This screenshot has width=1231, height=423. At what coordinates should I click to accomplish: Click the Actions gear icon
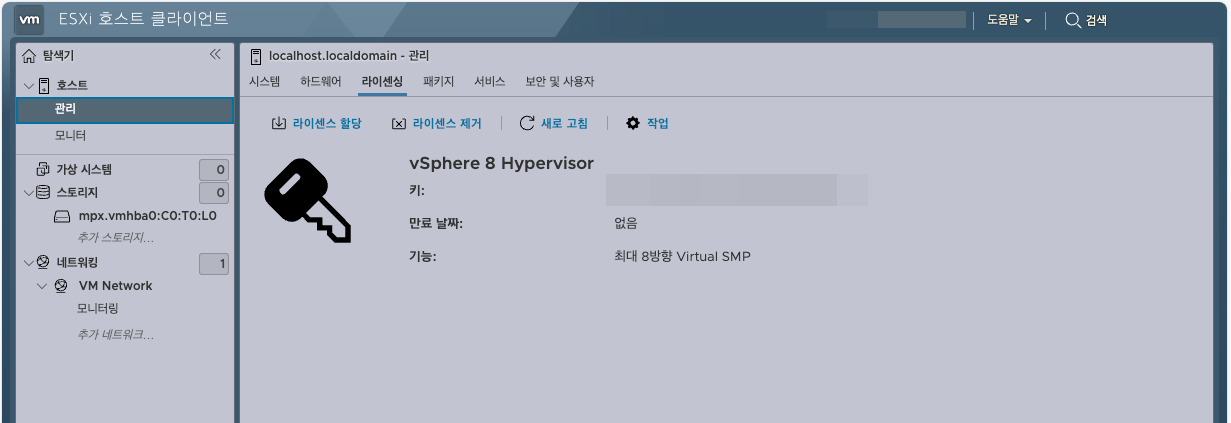coord(632,123)
